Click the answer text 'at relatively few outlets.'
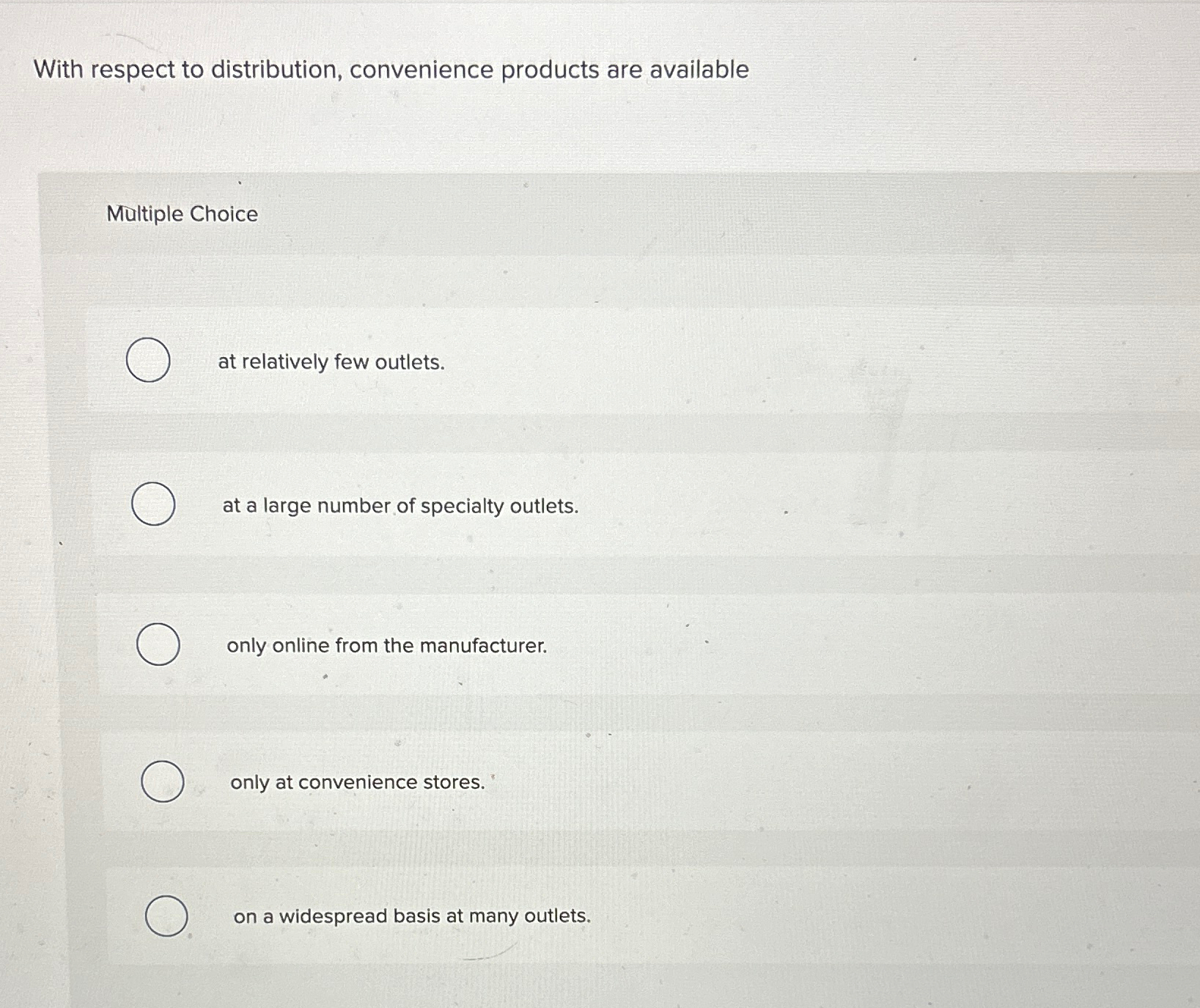This screenshot has width=1200, height=1008. coord(331,362)
